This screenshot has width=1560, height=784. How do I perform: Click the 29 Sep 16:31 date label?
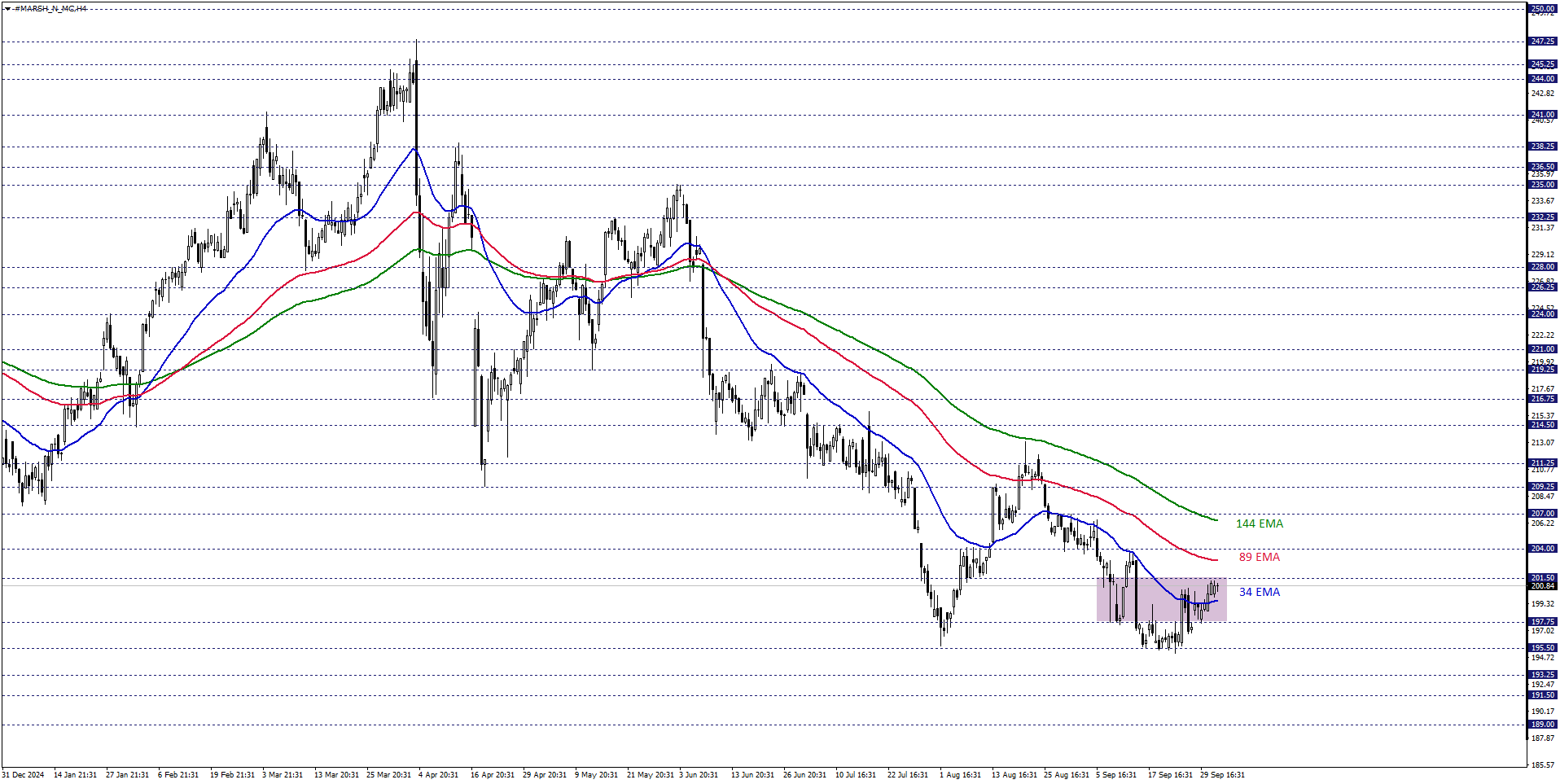[x=1222, y=774]
